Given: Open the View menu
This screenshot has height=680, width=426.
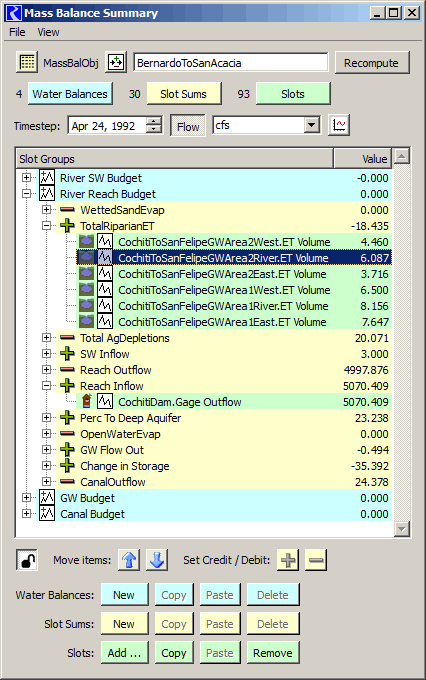Looking at the screenshot, I should (x=48, y=32).
